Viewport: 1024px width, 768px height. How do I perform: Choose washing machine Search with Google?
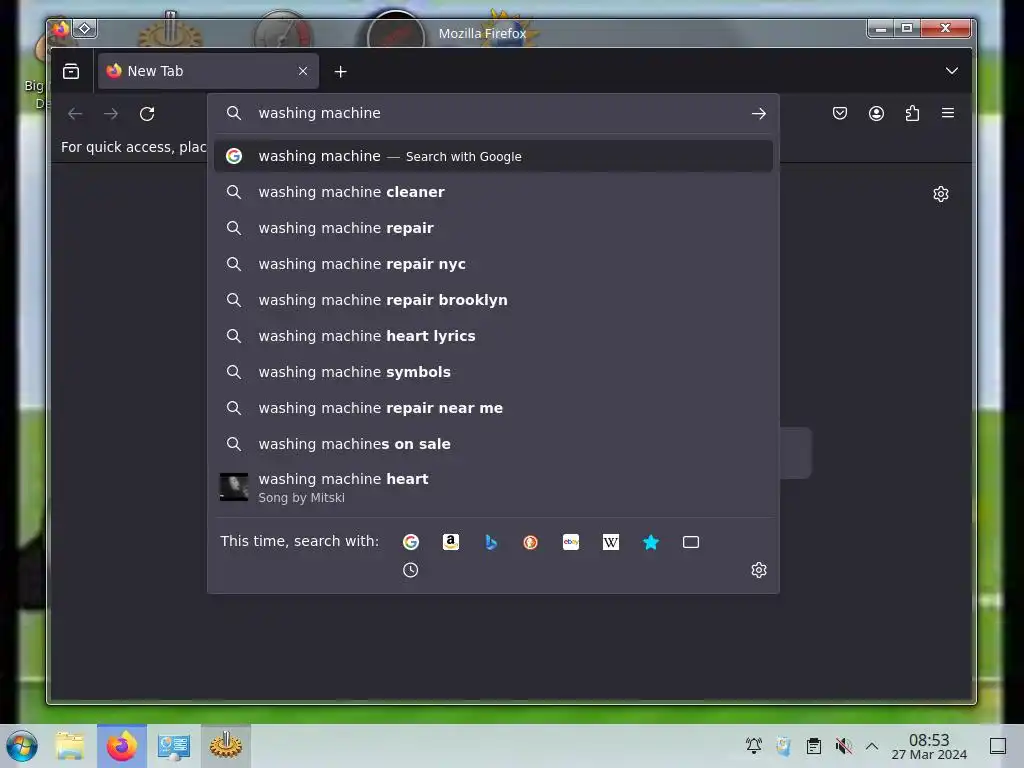493,156
